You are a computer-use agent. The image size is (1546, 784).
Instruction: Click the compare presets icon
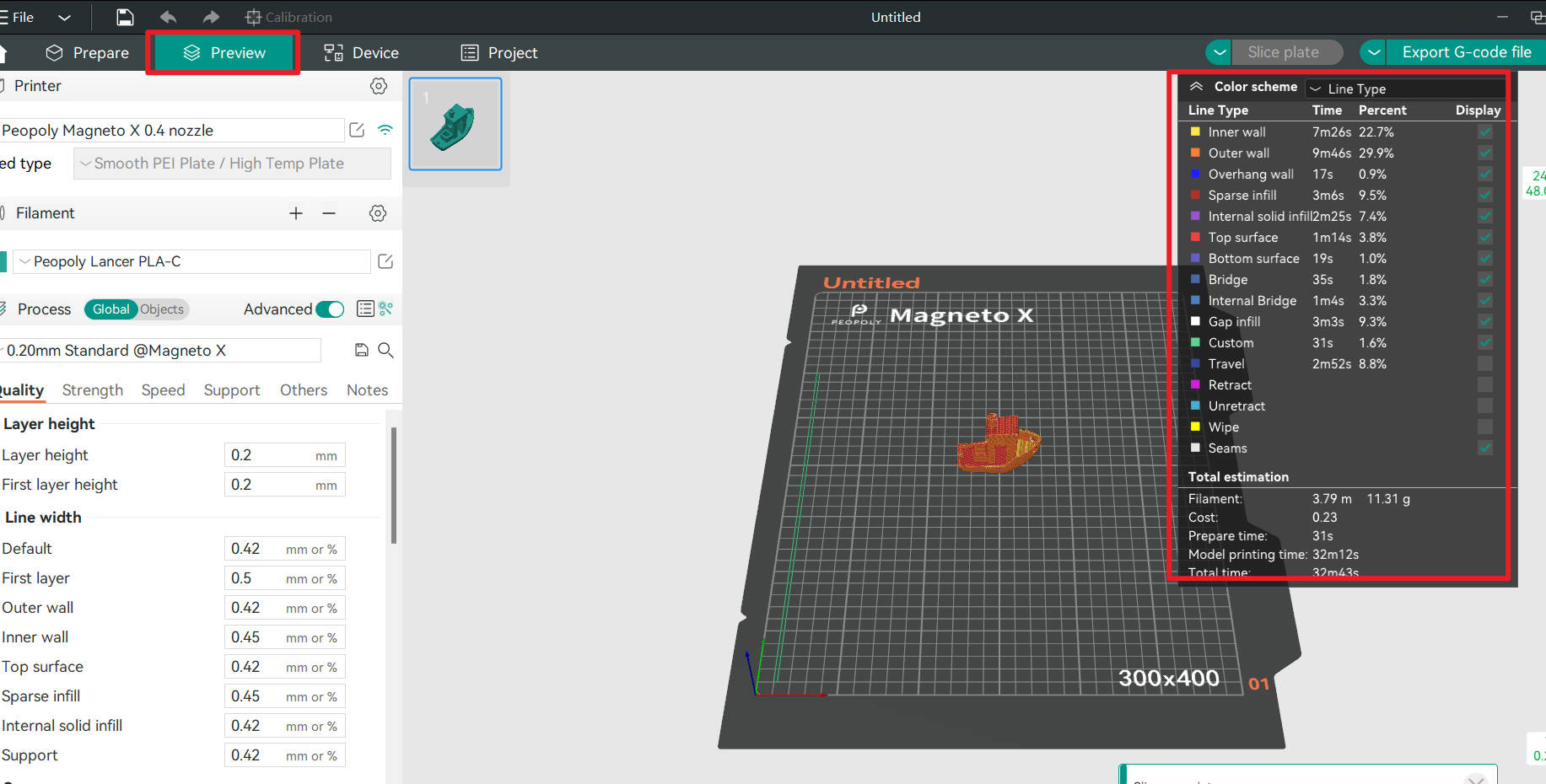click(386, 309)
